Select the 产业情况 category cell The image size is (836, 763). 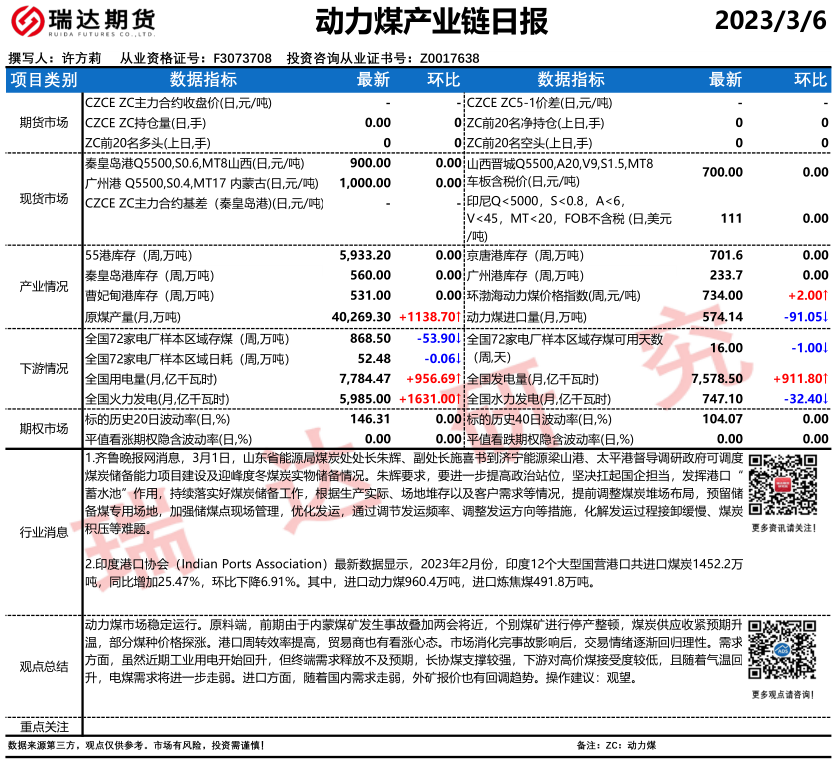click(44, 286)
